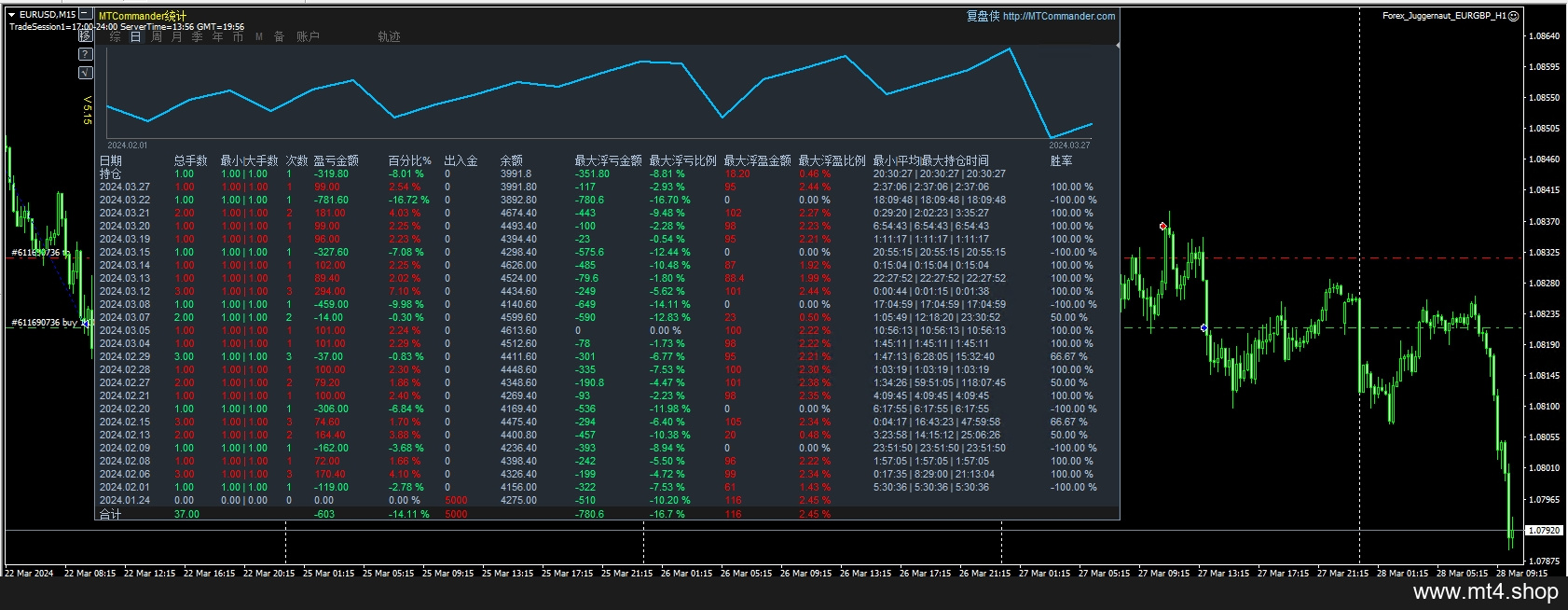Click the -781.60 profit value
The width and height of the screenshot is (1568, 610).
pos(331,200)
